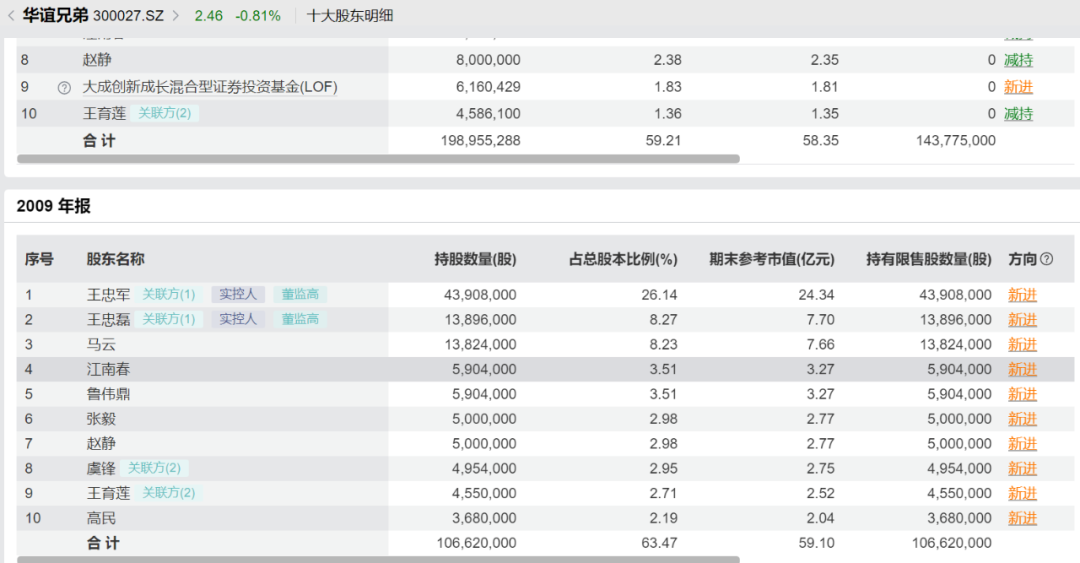Viewport: 1080px width, 563px height.
Task: Click the back chevron before 华谊兄弟
Action: pyautogui.click(x=11, y=16)
